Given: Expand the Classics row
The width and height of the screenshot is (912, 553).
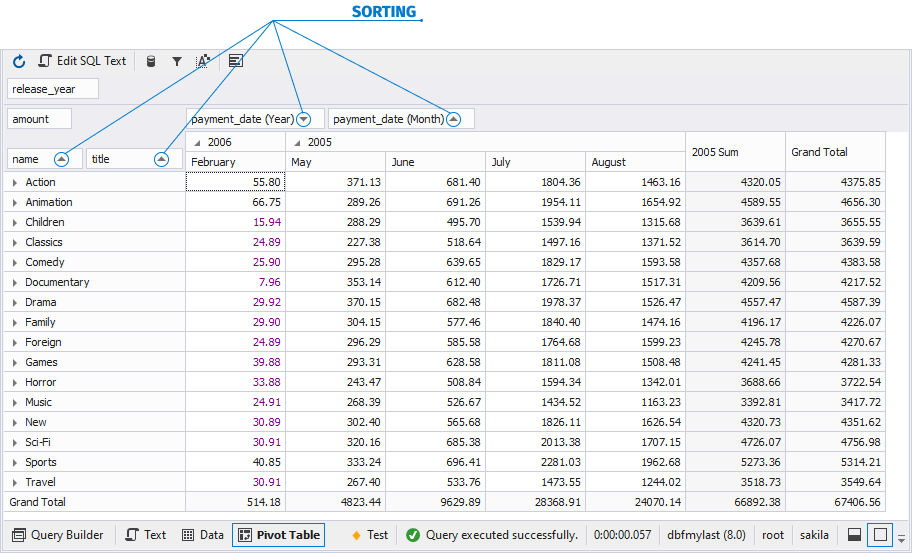Looking at the screenshot, I should click(15, 243).
